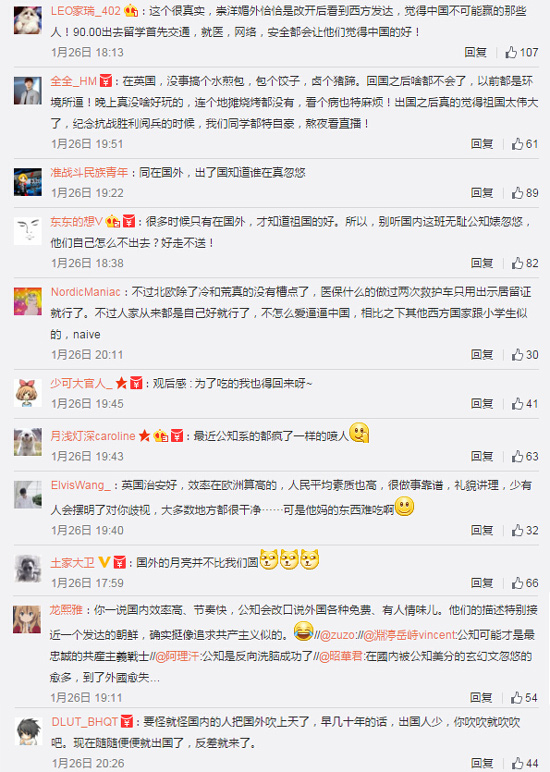Open NordicManiac's profile from username

coord(86,292)
